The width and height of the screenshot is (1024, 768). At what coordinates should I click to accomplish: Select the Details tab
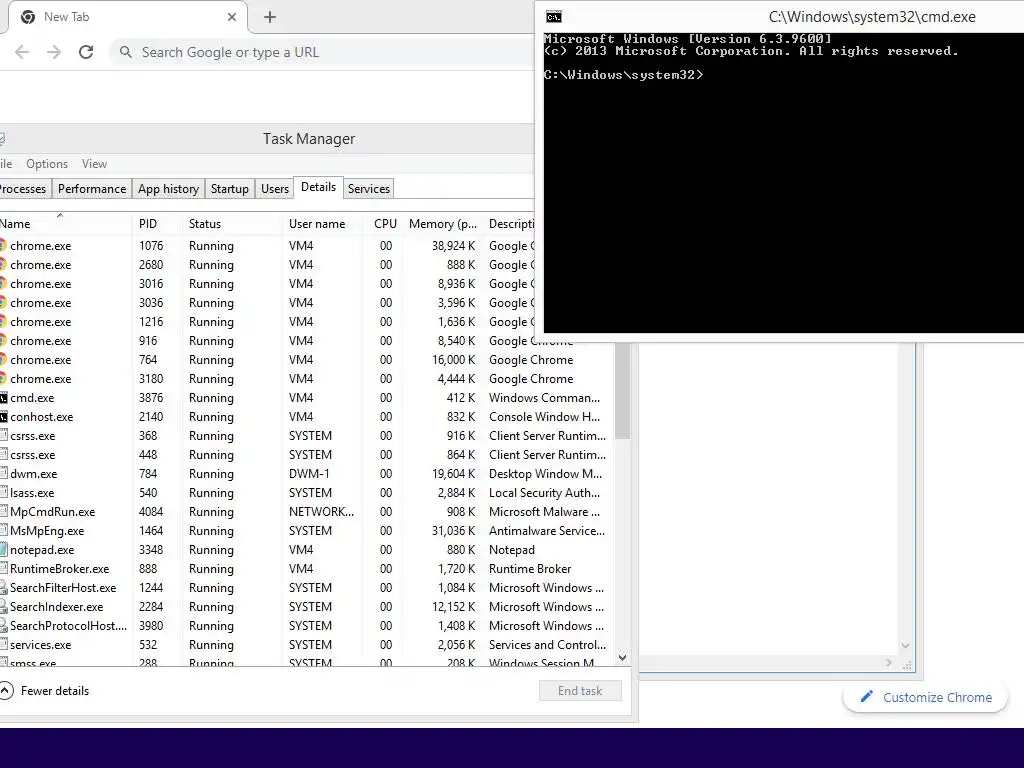[319, 187]
